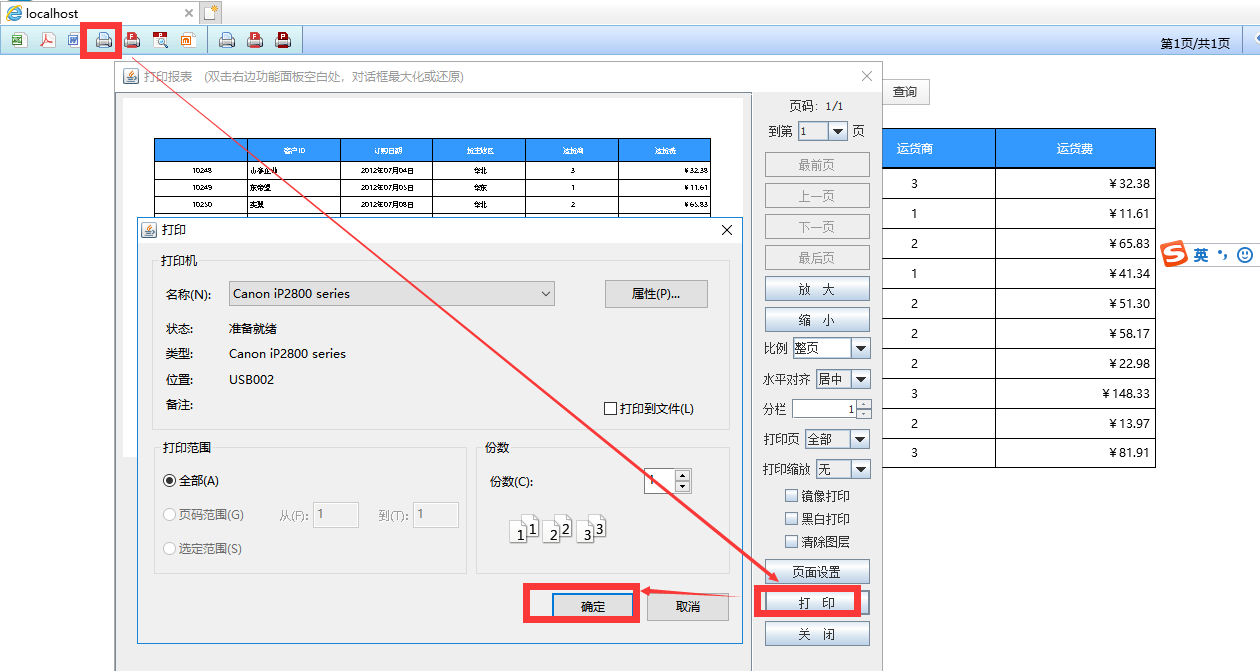The height and width of the screenshot is (671, 1260).
Task: Click the highlighted printer icon in toolbar
Action: 103,40
